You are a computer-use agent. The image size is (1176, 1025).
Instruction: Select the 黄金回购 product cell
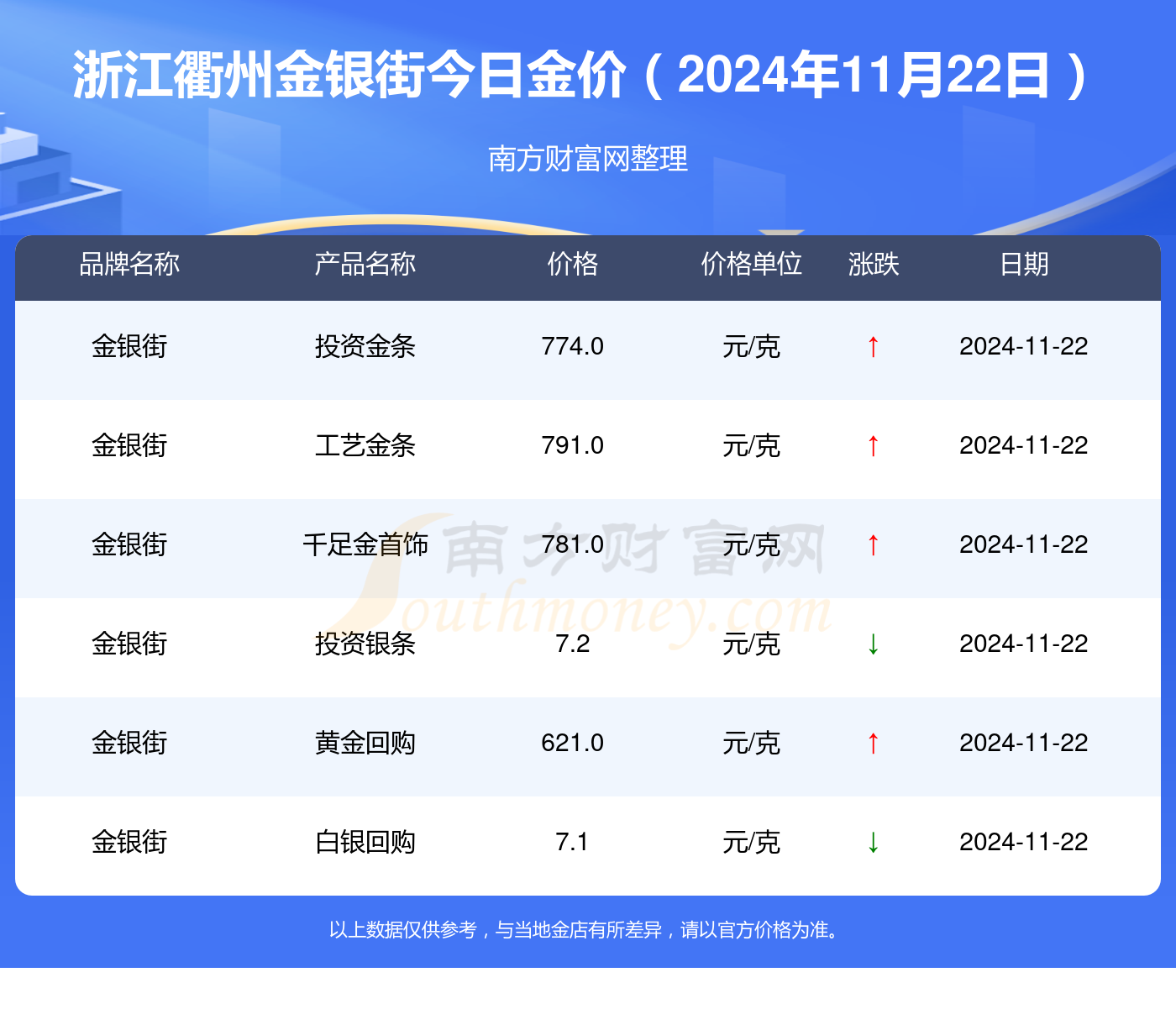pos(365,743)
